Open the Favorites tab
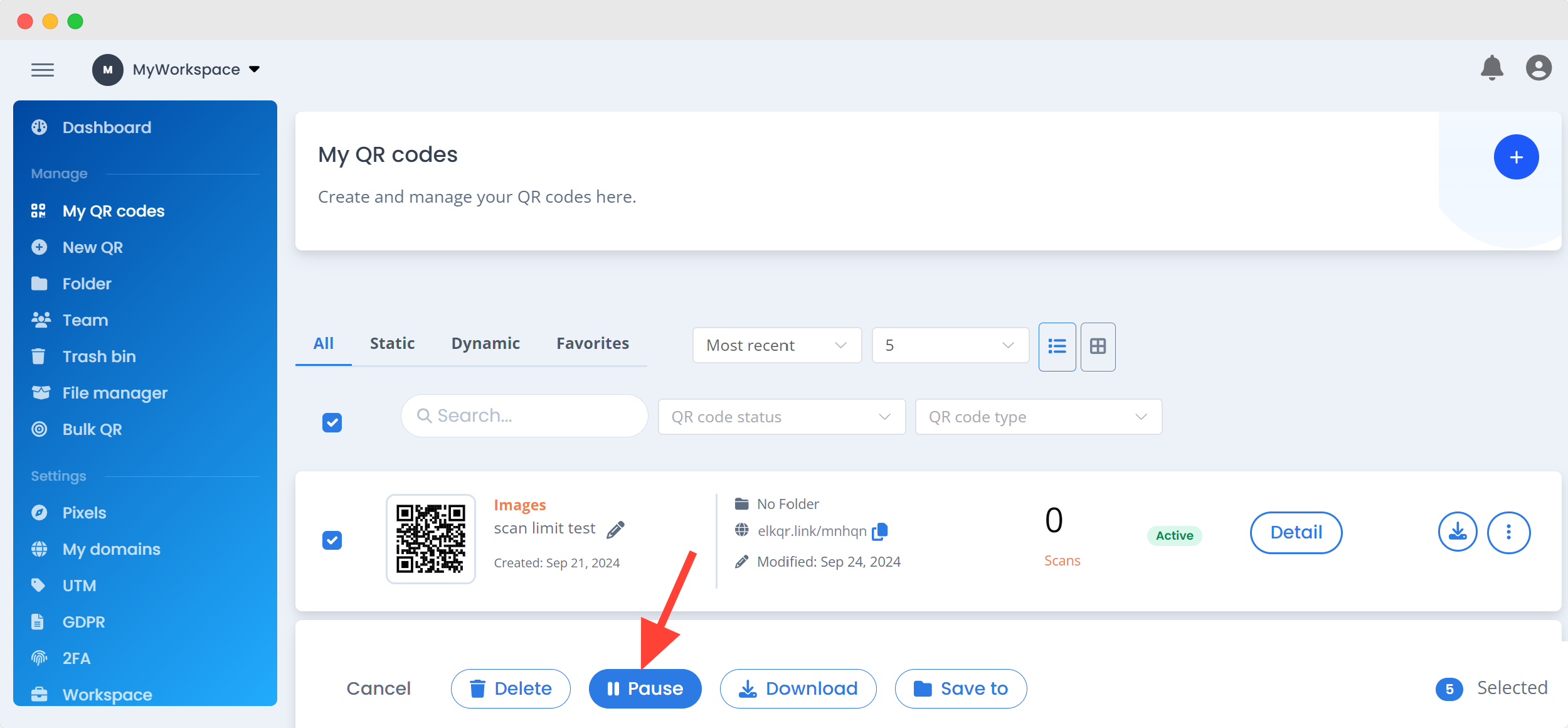1568x728 pixels. pos(592,343)
